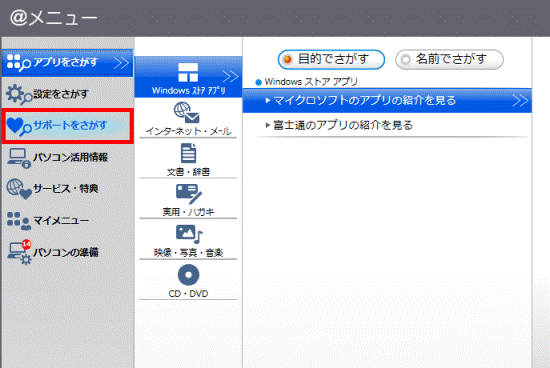Click the サポートをさがす heart icon
Viewport: 550px width, 368px height.
pos(19,126)
